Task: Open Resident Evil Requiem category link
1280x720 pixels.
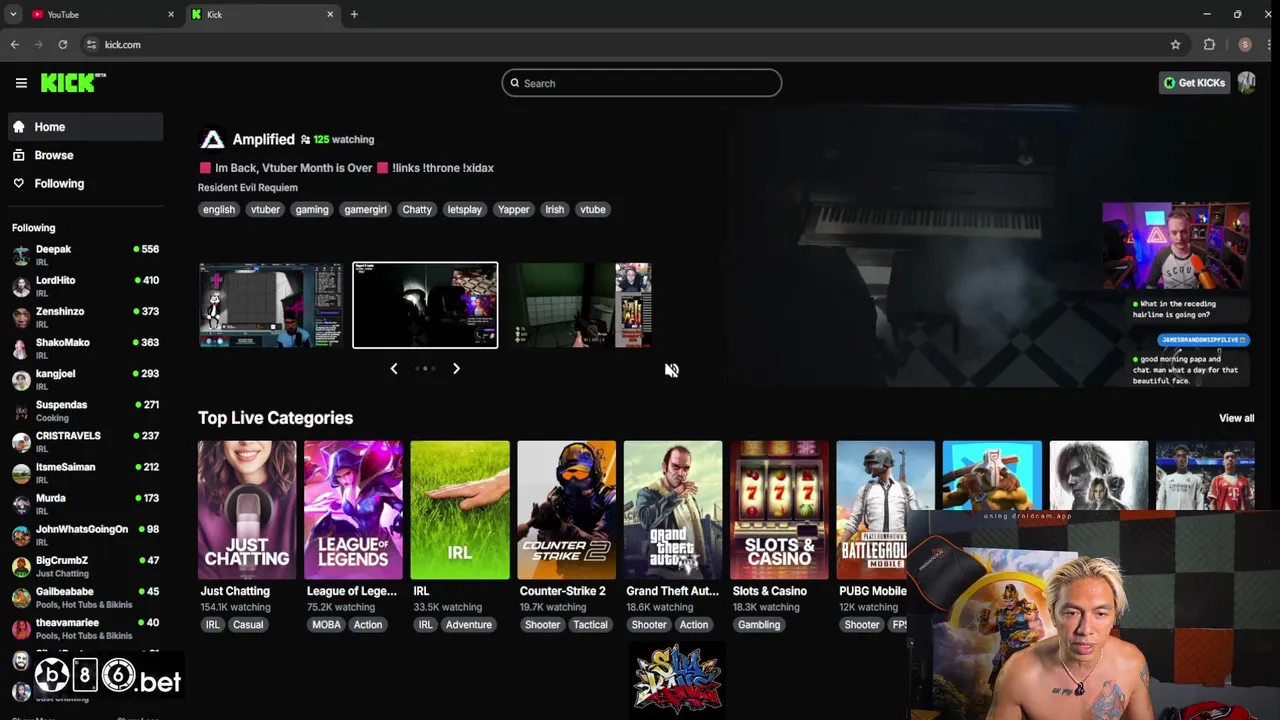Action: 248,187
